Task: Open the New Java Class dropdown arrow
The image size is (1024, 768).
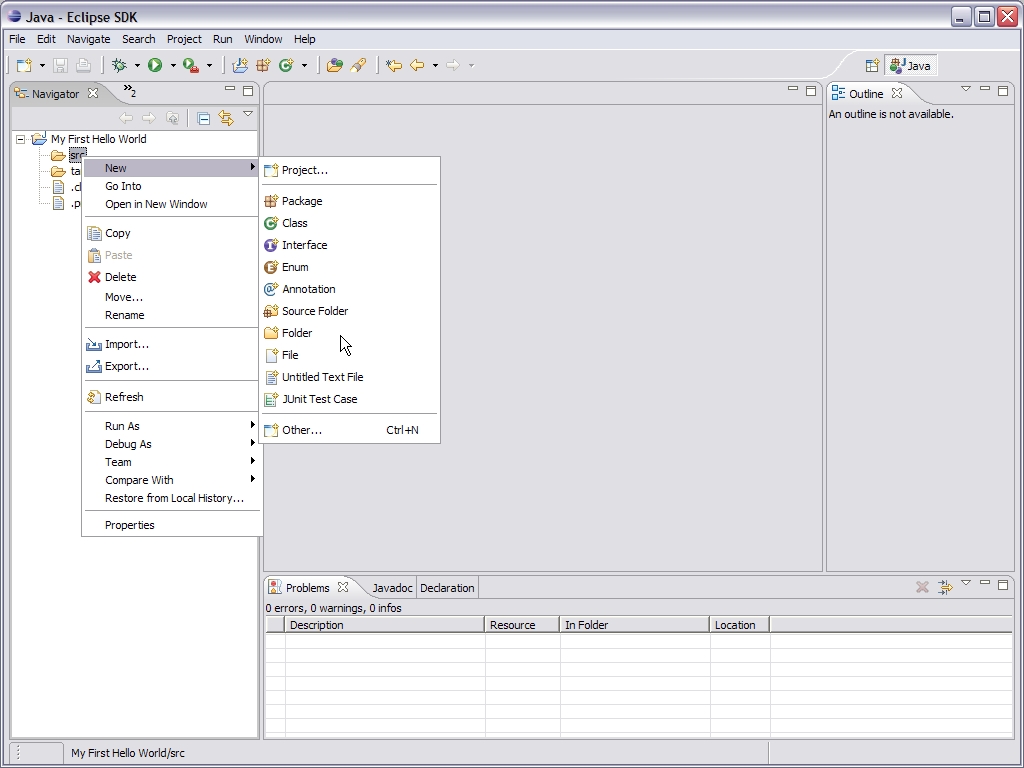Action: point(304,65)
